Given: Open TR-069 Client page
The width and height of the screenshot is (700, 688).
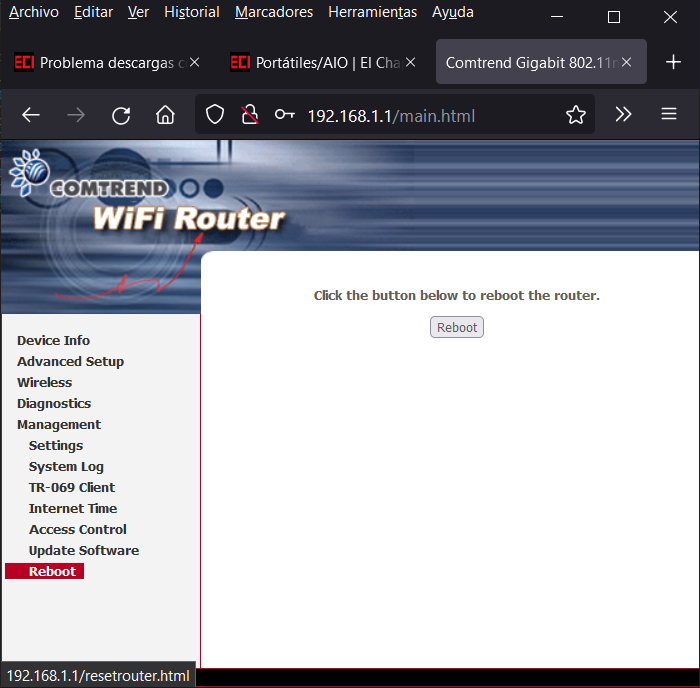Looking at the screenshot, I should [x=72, y=488].
